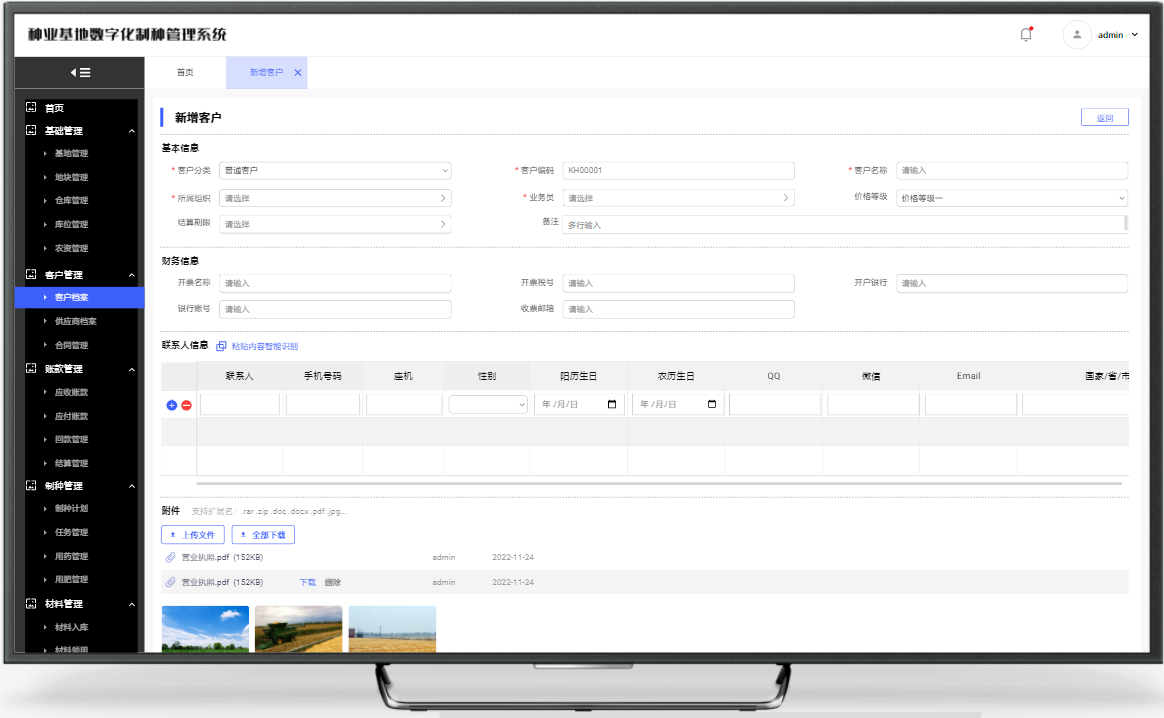Click the 客户名称 input field
This screenshot has height=718, width=1164.
point(1011,171)
